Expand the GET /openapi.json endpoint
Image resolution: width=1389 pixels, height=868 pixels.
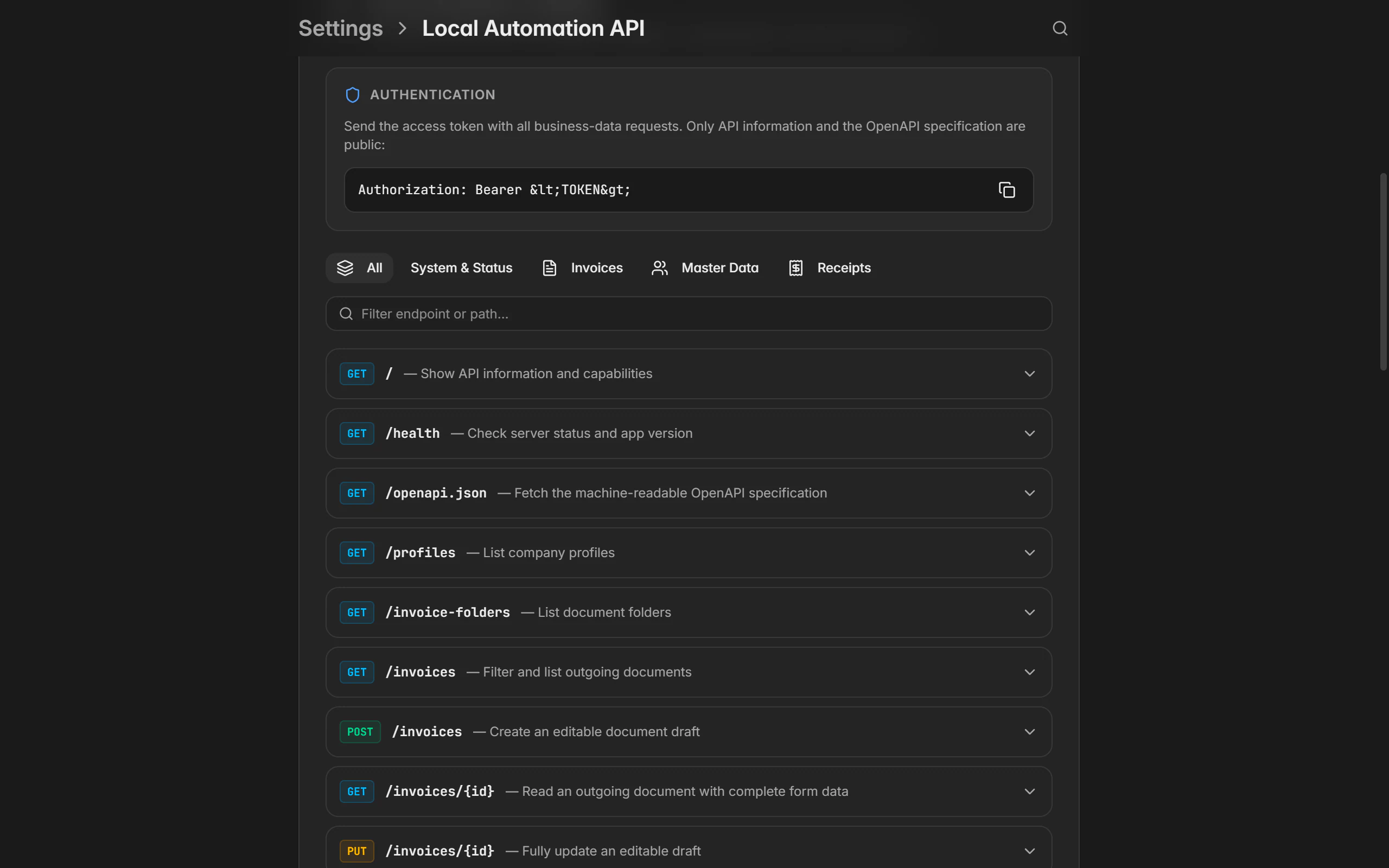689,493
